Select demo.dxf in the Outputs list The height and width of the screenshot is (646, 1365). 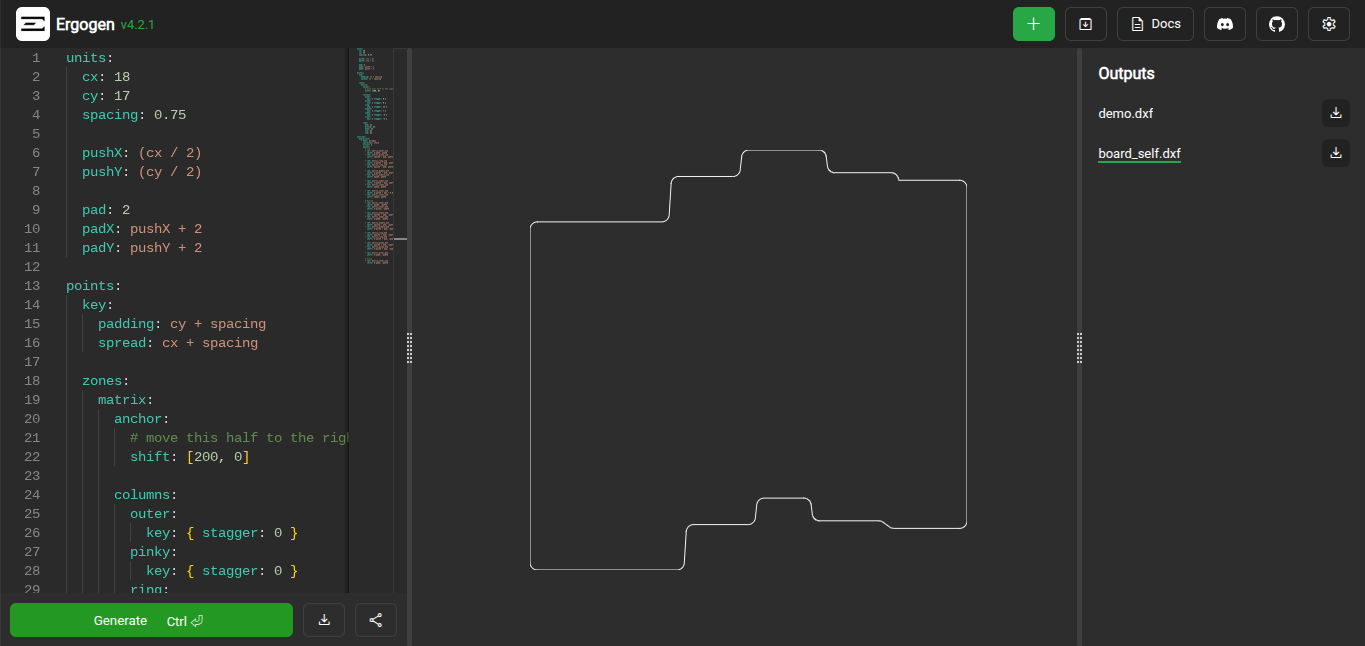coord(1126,114)
